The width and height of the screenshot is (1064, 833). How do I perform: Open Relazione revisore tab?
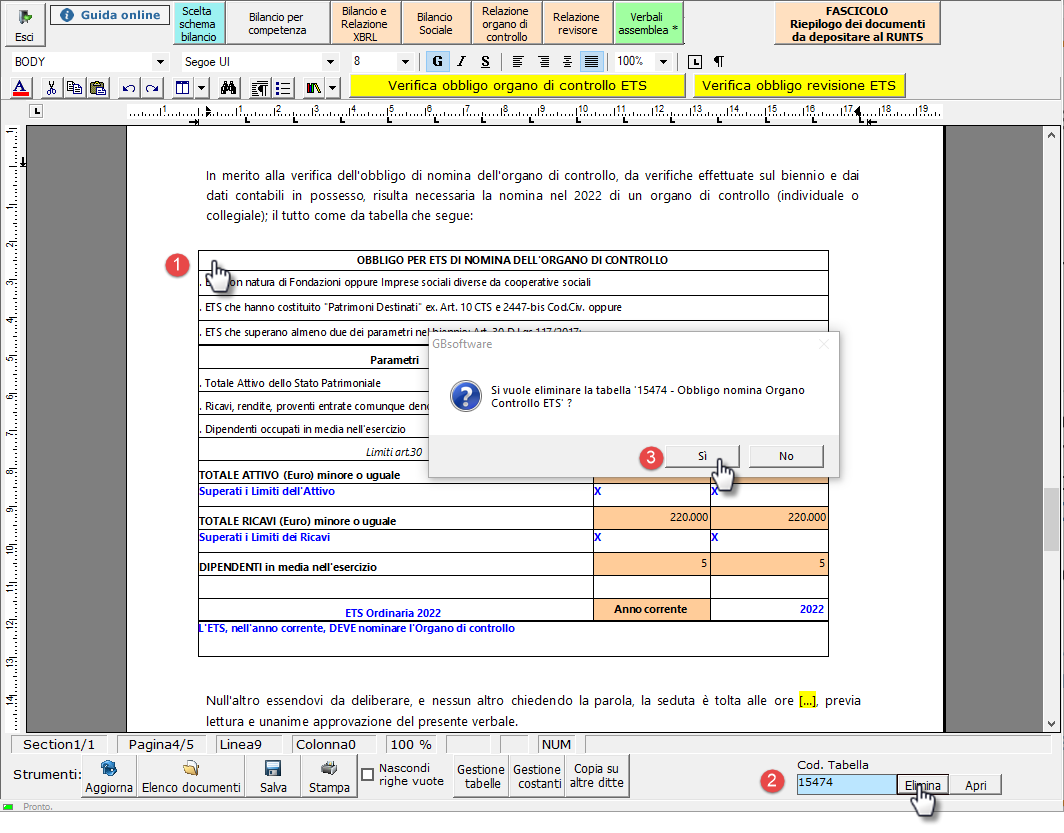(x=576, y=24)
